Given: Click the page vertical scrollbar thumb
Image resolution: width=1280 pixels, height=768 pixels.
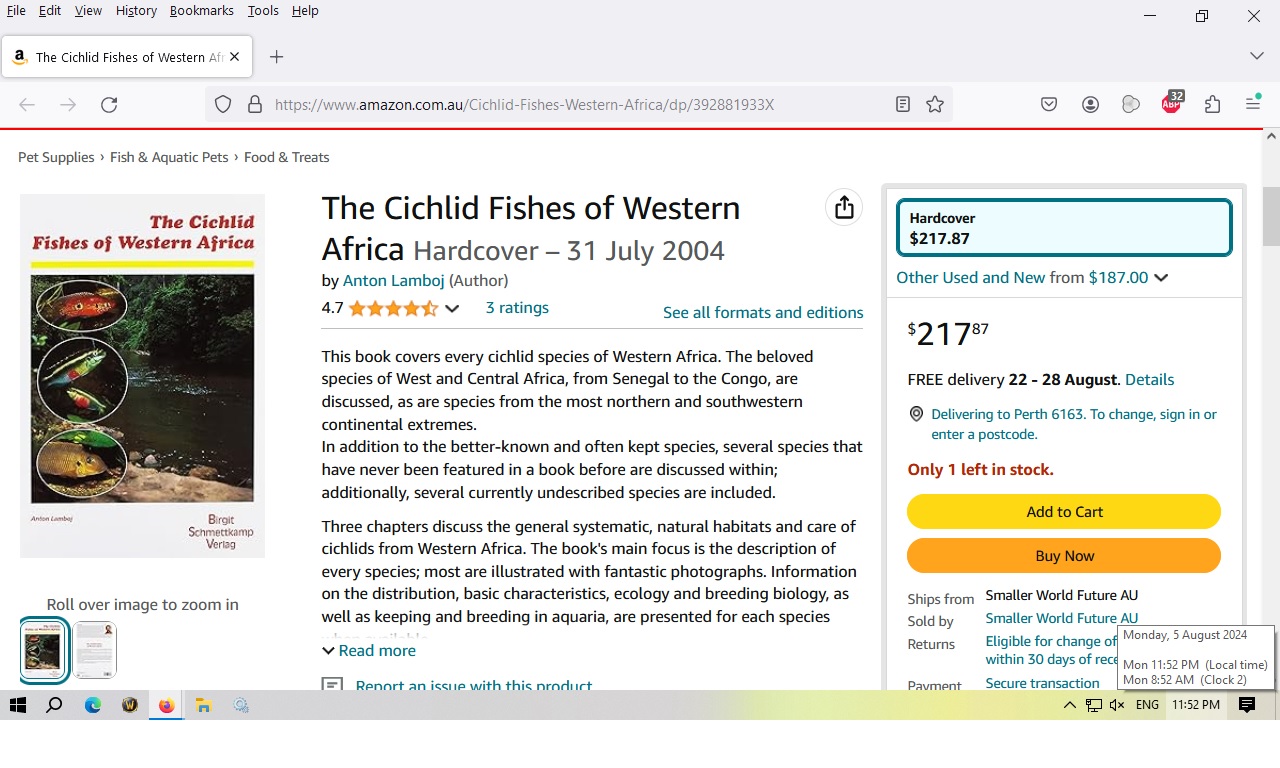Looking at the screenshot, I should click(1271, 216).
